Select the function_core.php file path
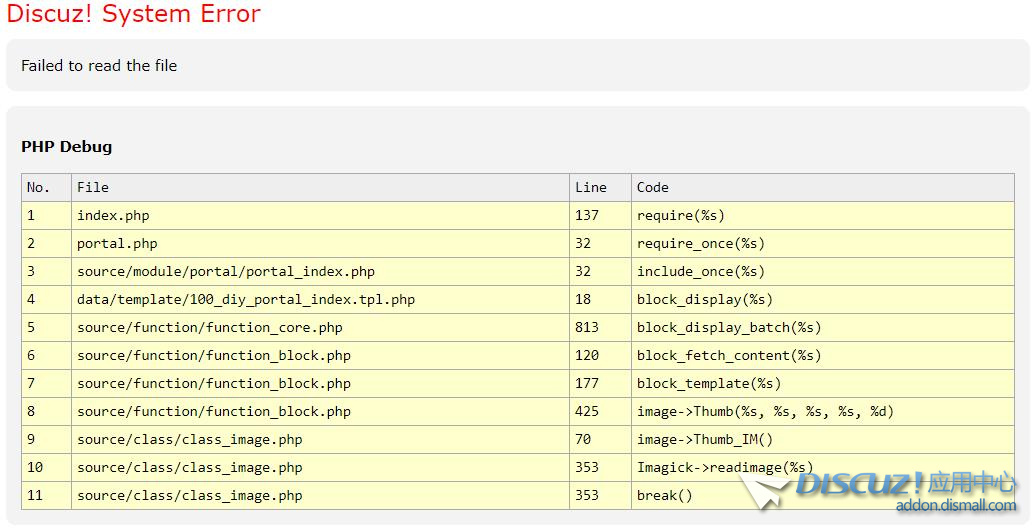1035x531 pixels. (210, 328)
